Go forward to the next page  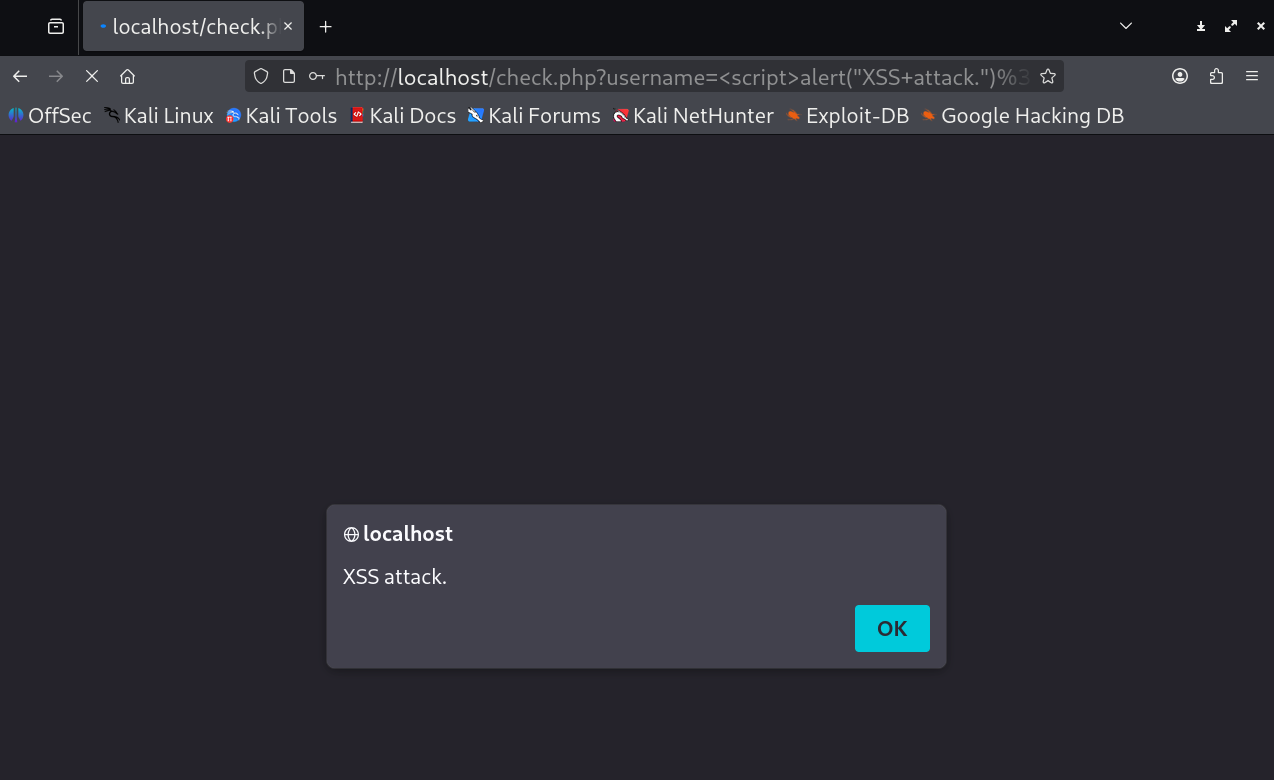[56, 76]
